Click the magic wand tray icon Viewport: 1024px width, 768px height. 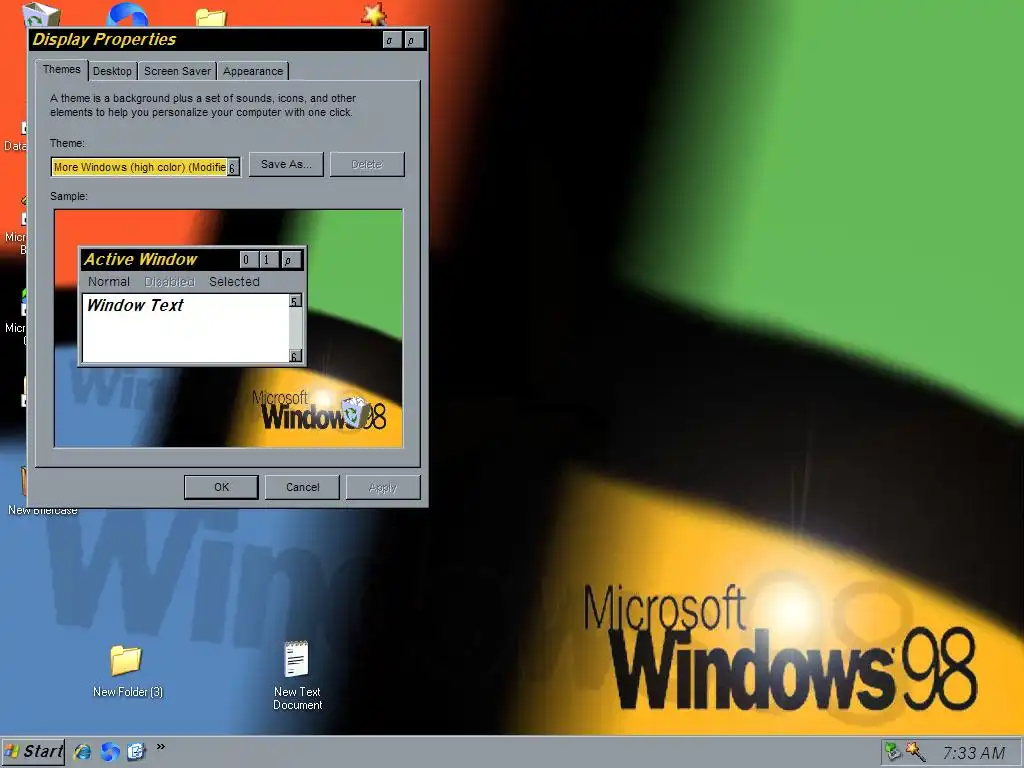[x=916, y=752]
